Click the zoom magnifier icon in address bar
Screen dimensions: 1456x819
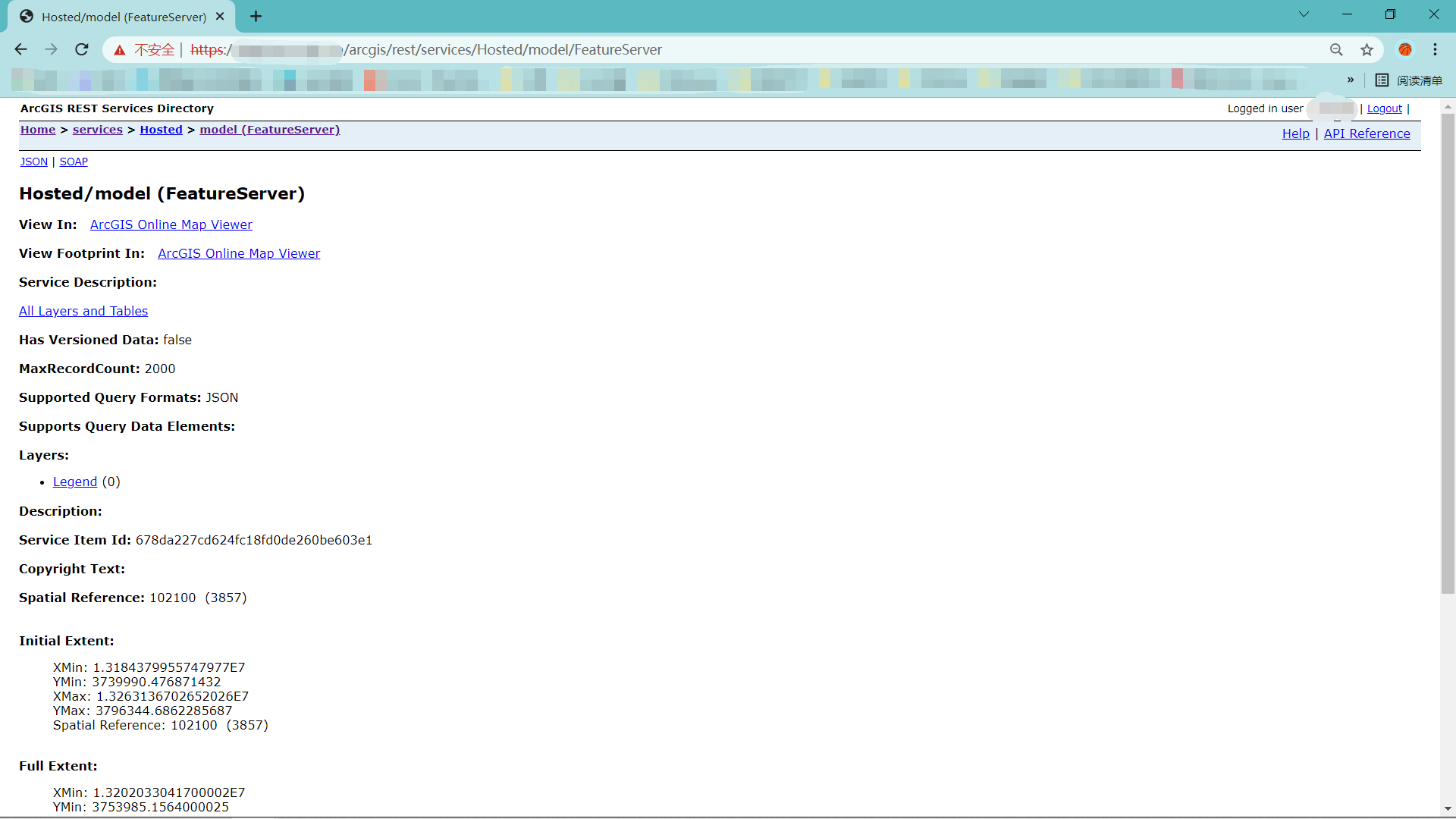pyautogui.click(x=1336, y=49)
